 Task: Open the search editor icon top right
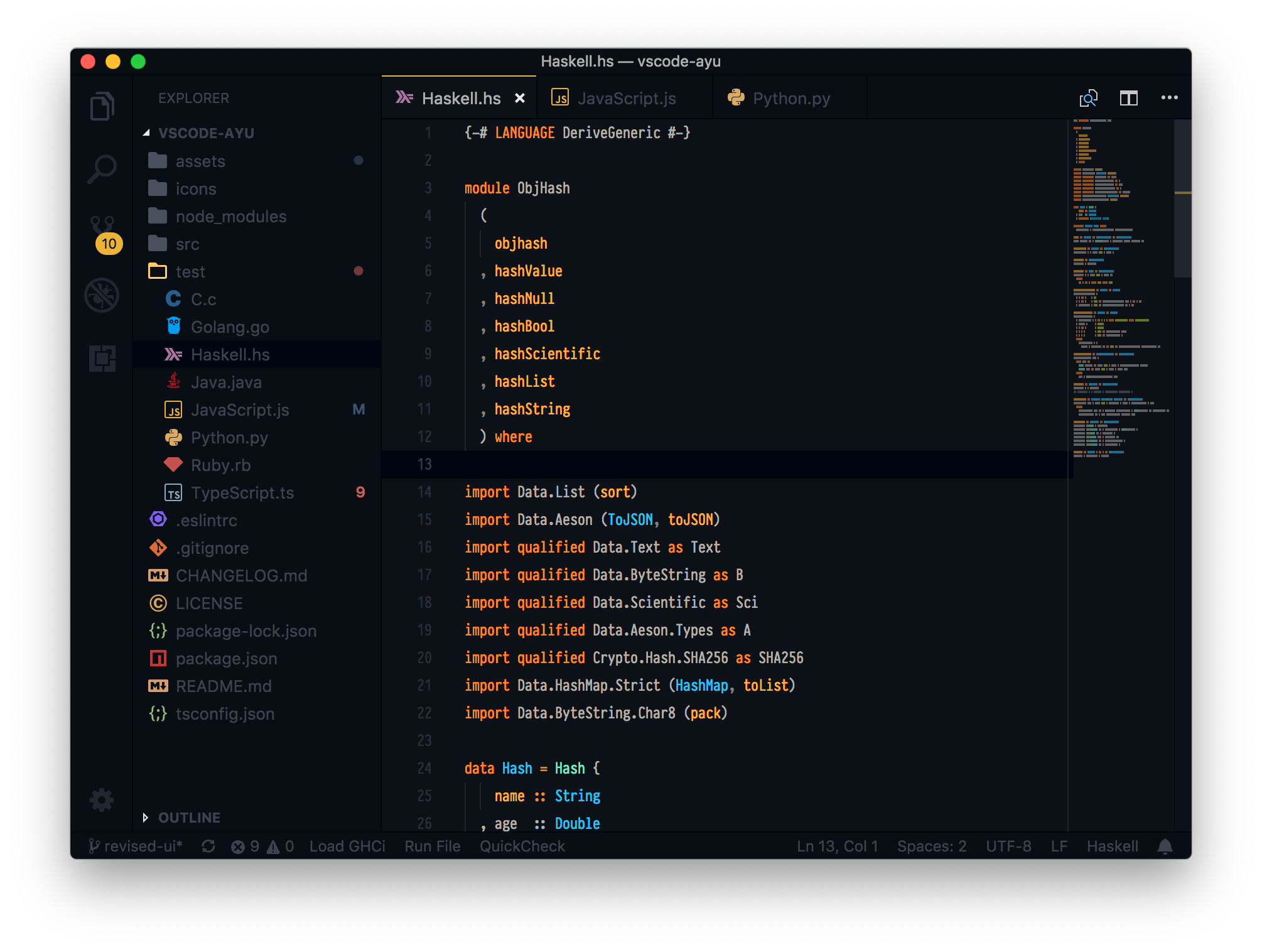click(1088, 97)
